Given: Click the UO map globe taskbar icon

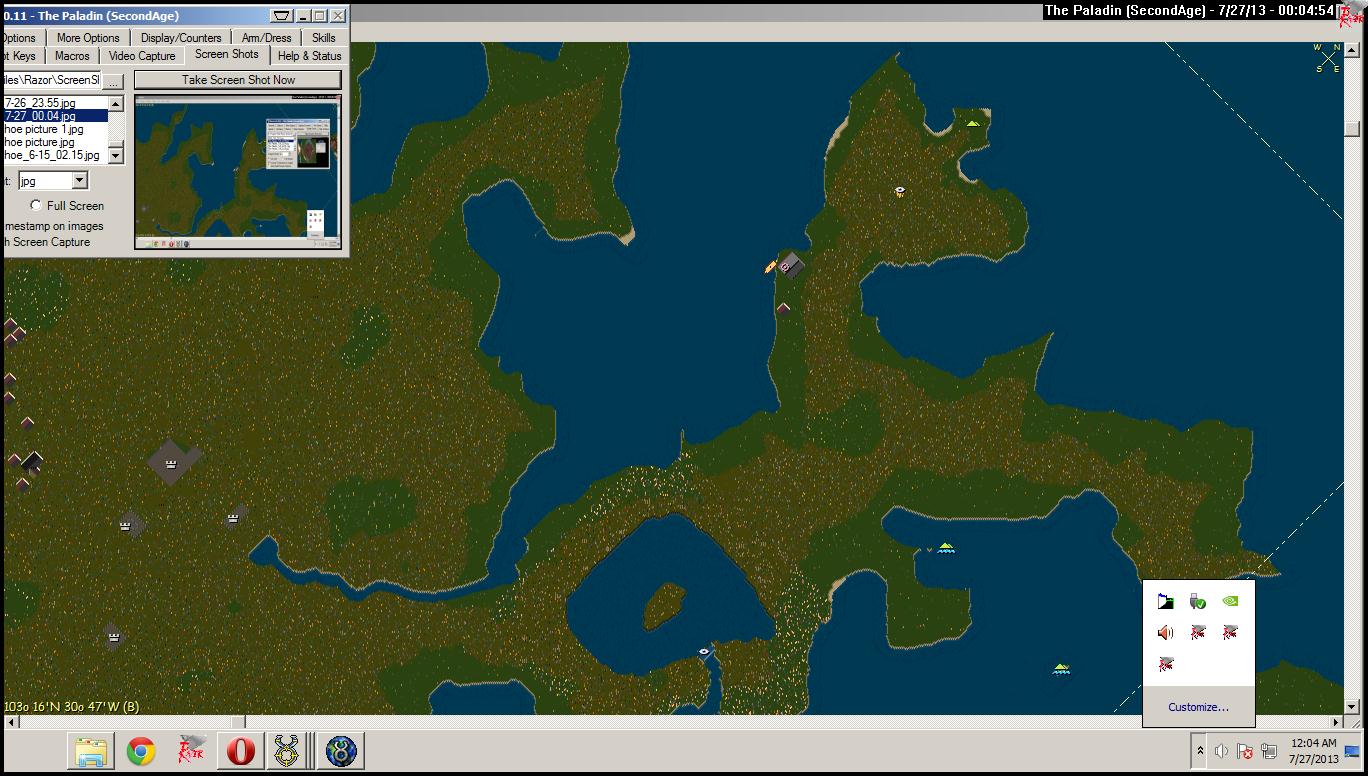Looking at the screenshot, I should coord(341,751).
